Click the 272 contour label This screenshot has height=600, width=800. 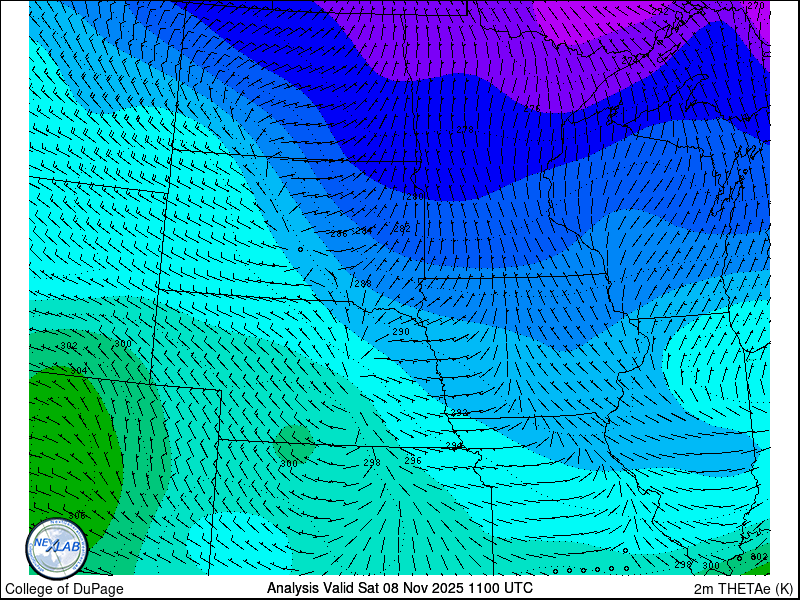tap(660, 11)
